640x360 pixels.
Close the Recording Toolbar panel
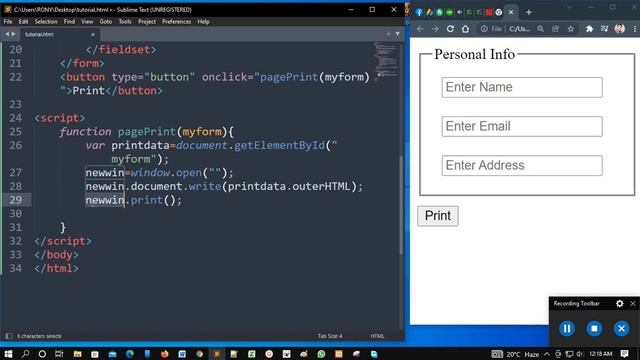[633, 304]
